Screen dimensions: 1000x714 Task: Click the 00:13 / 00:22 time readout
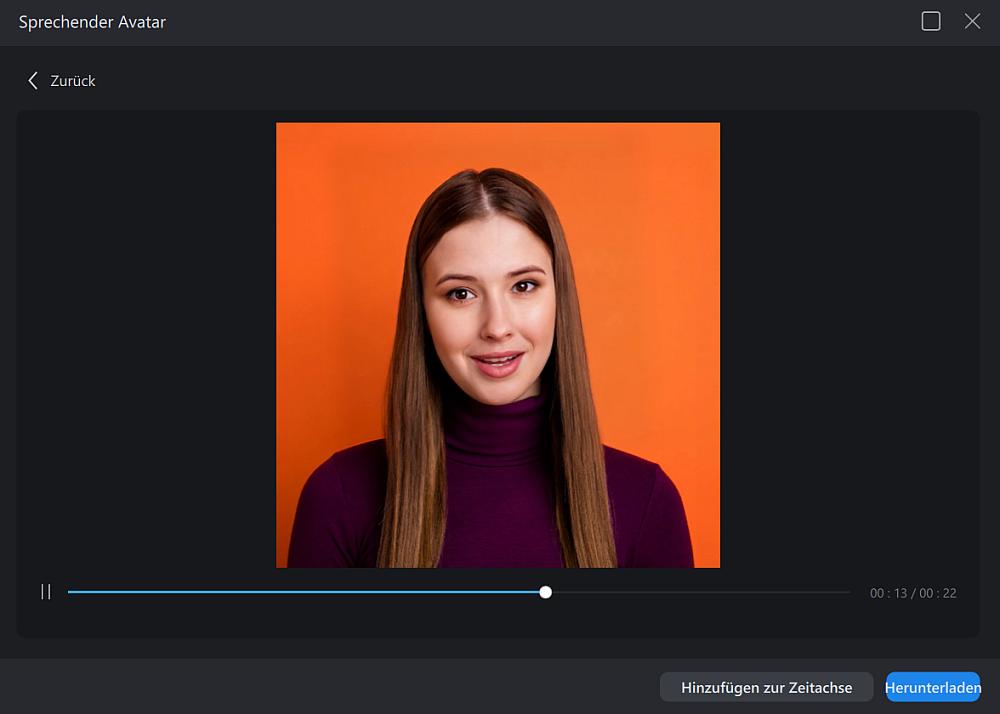(x=913, y=593)
